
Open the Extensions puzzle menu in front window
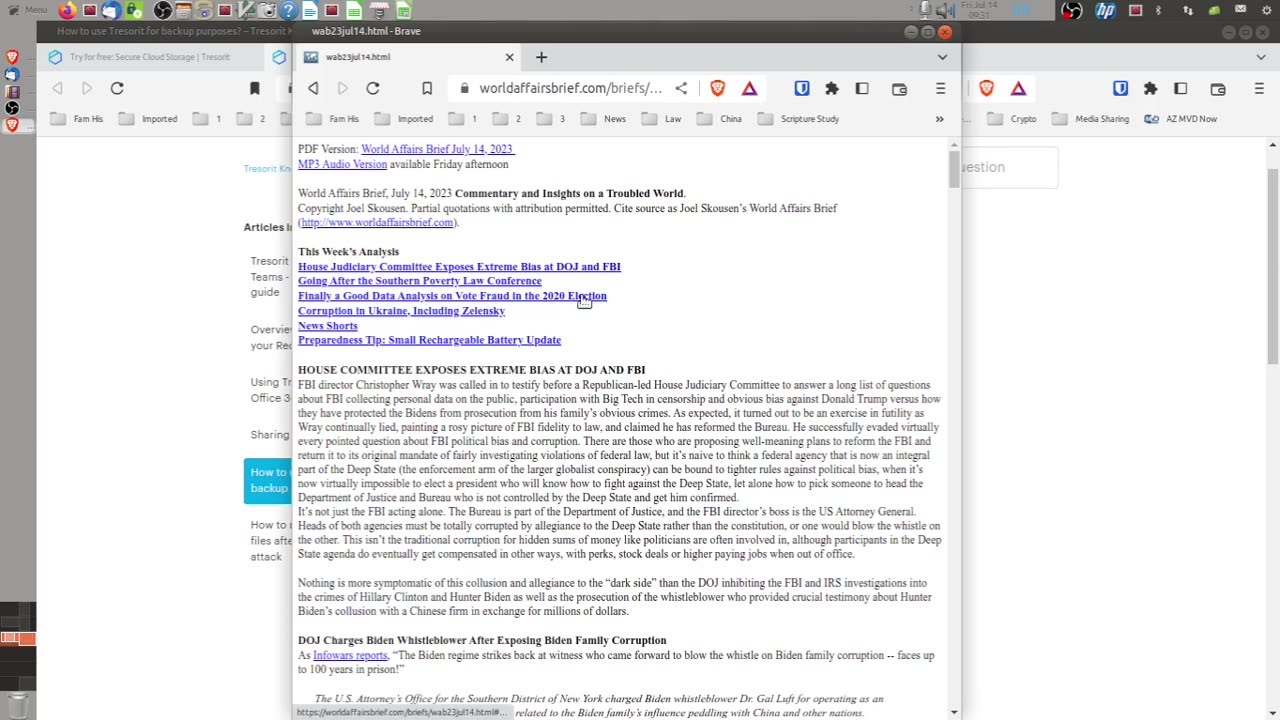832,89
